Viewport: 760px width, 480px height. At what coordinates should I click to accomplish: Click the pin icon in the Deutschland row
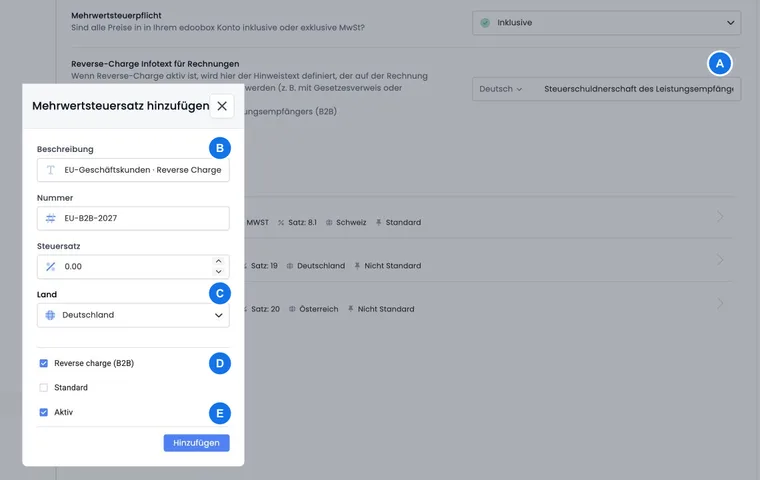tap(357, 266)
